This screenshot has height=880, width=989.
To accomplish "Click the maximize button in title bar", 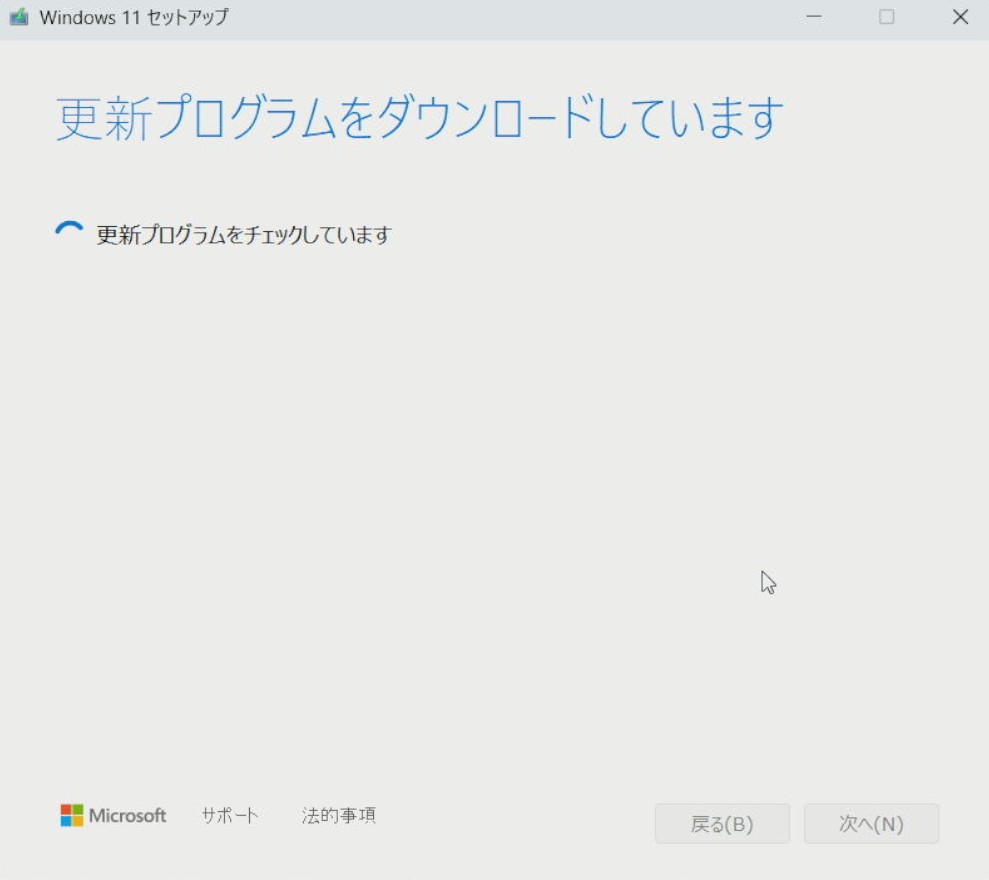I will 887,17.
